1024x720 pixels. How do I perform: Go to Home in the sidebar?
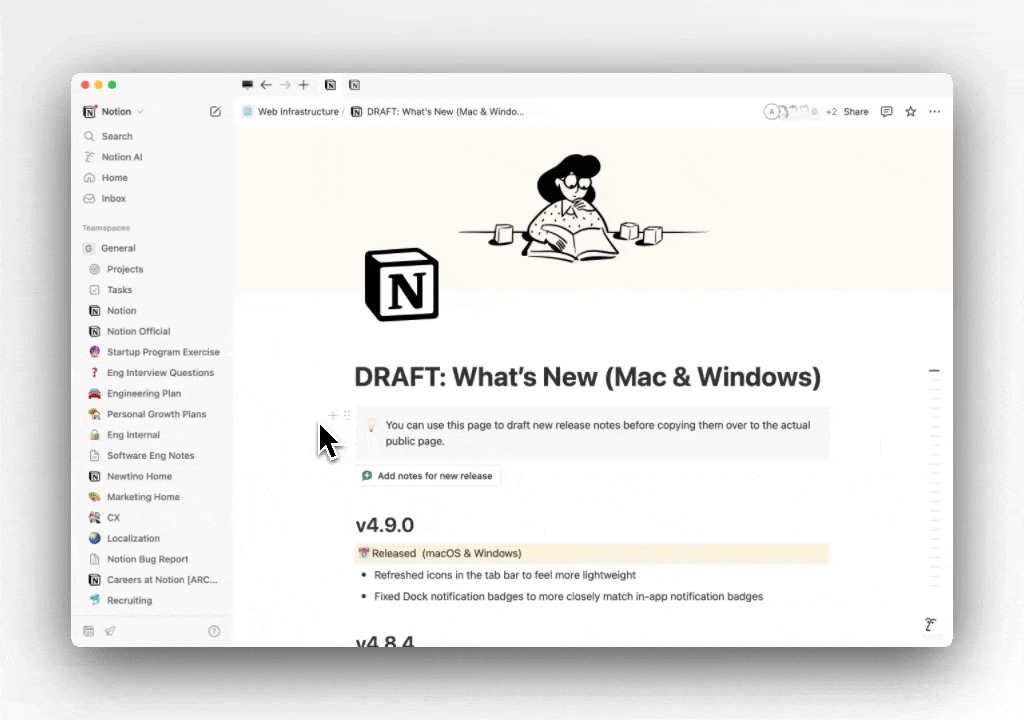coord(114,178)
